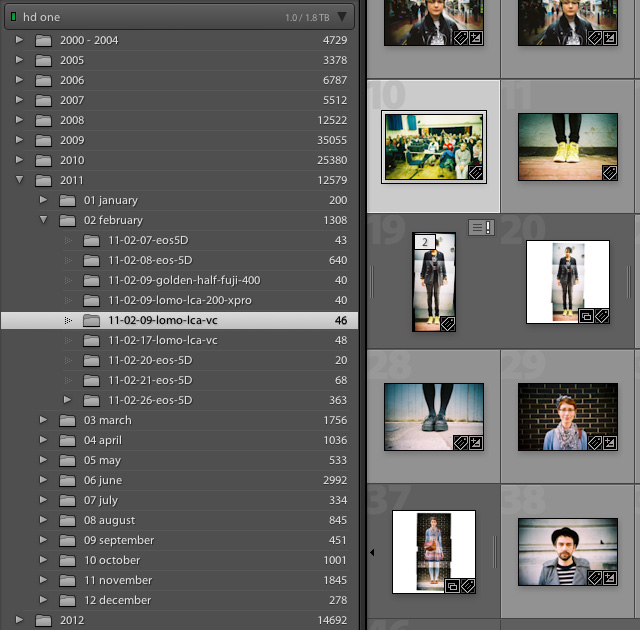The width and height of the screenshot is (640, 630).
Task: Select the 09 september folder
Action: click(x=180, y=540)
